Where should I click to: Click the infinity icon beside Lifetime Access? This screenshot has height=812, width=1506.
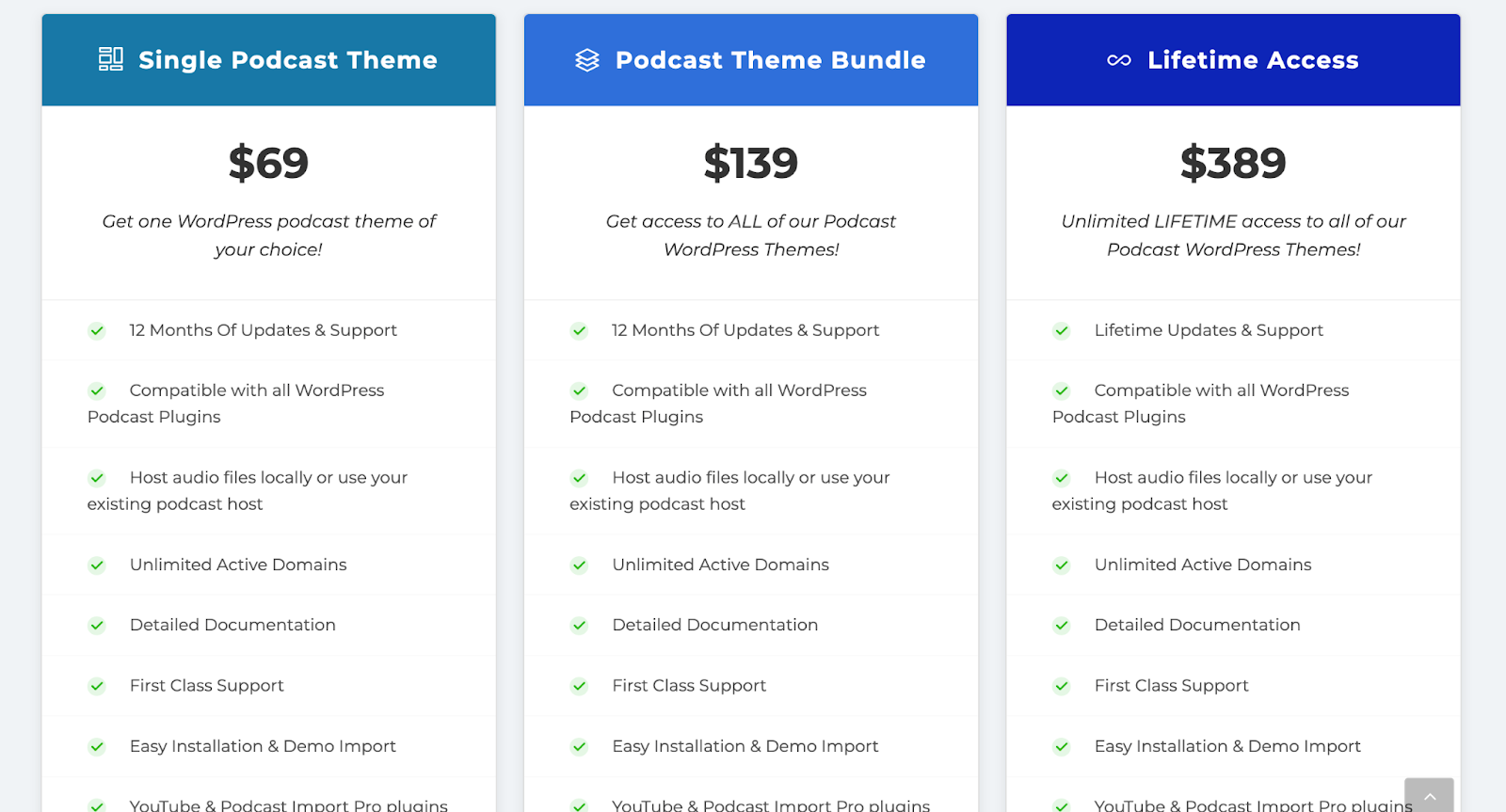(x=1119, y=60)
